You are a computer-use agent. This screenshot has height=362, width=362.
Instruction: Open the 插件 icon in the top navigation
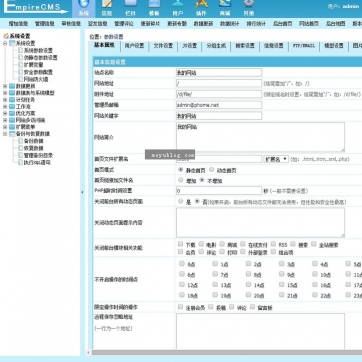click(201, 4)
